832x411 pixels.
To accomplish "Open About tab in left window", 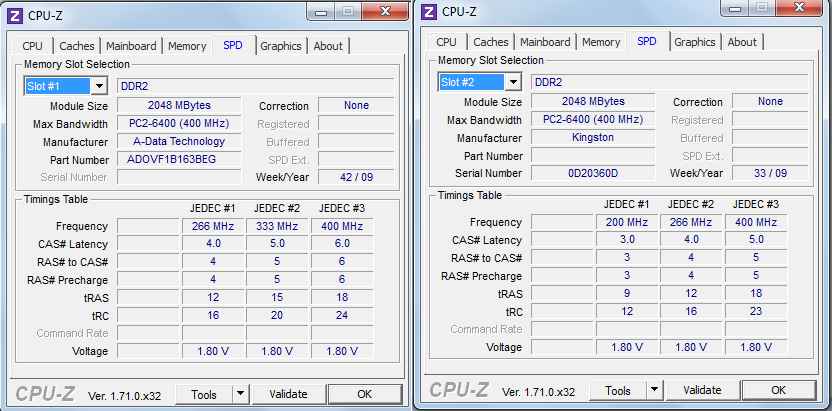I will click(x=328, y=46).
